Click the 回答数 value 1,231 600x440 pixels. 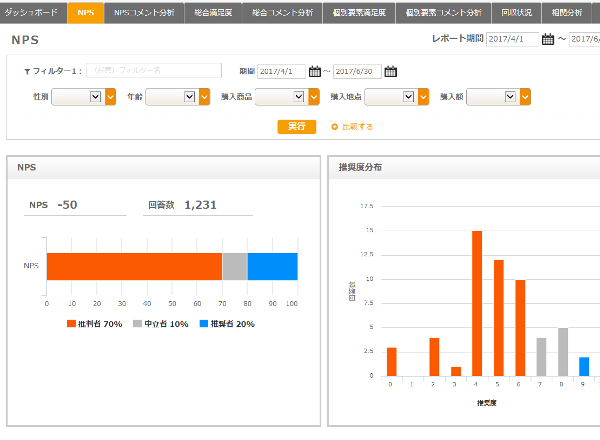pyautogui.click(x=201, y=205)
